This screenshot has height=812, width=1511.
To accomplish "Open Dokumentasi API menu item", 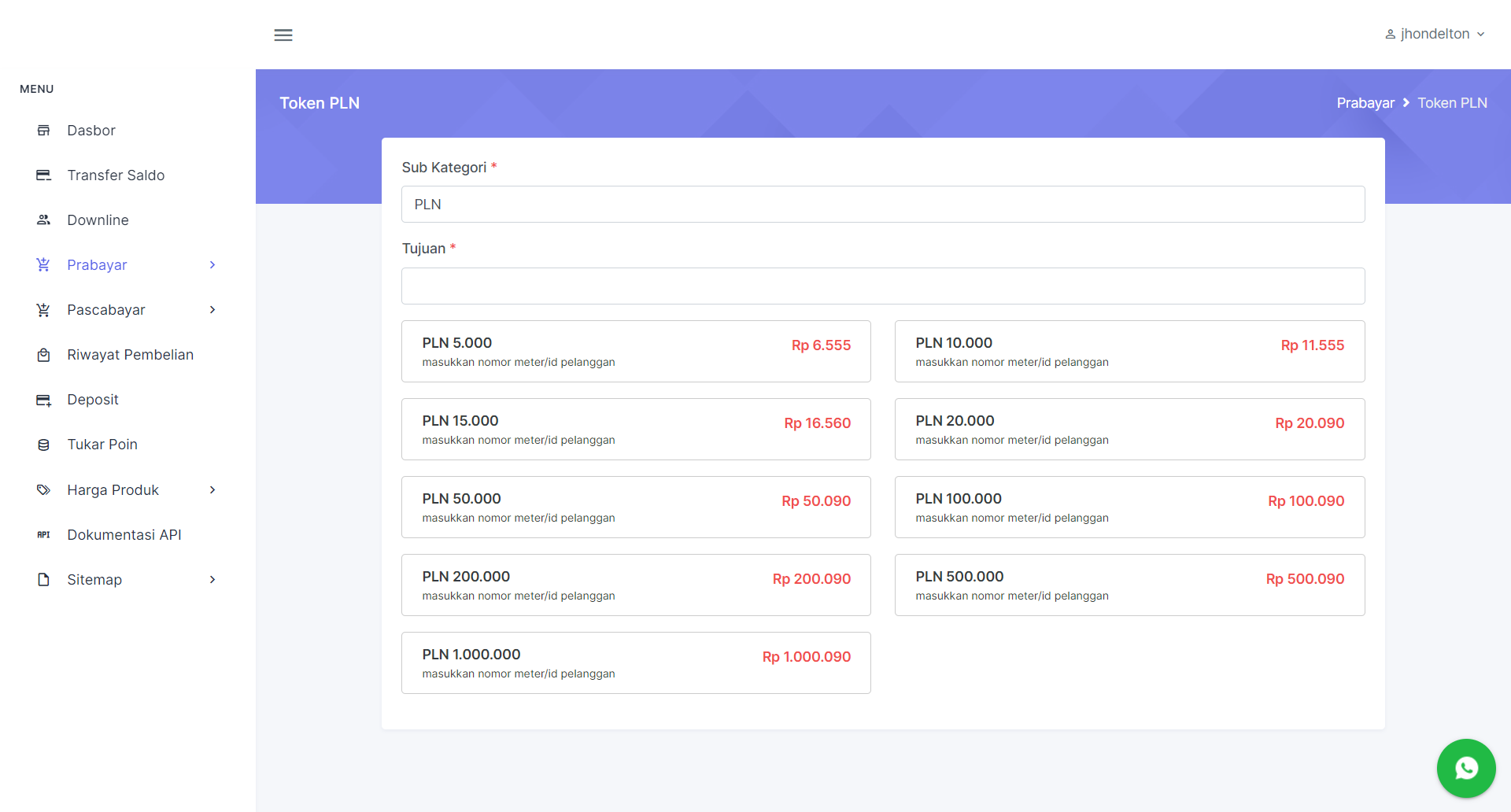I will (x=126, y=535).
